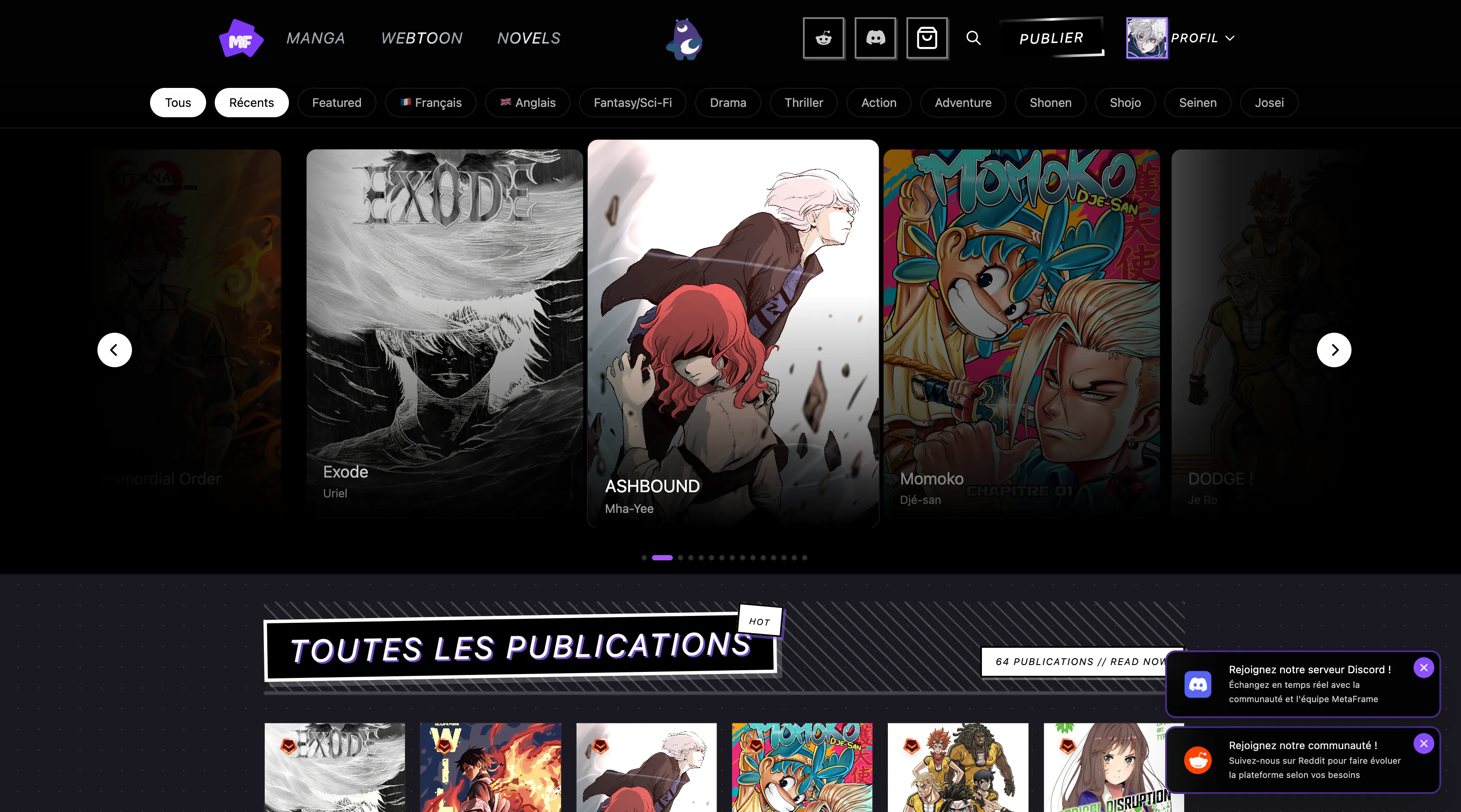Open the MANGA menu

coord(316,38)
